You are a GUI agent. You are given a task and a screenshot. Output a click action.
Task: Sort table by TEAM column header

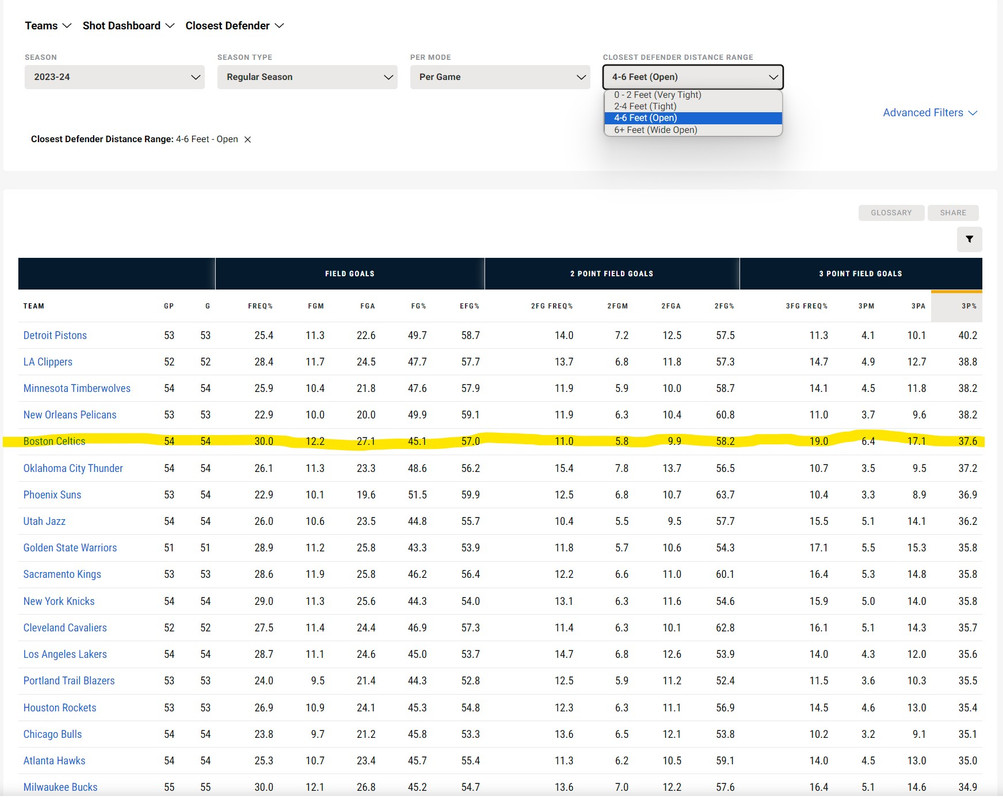(34, 306)
